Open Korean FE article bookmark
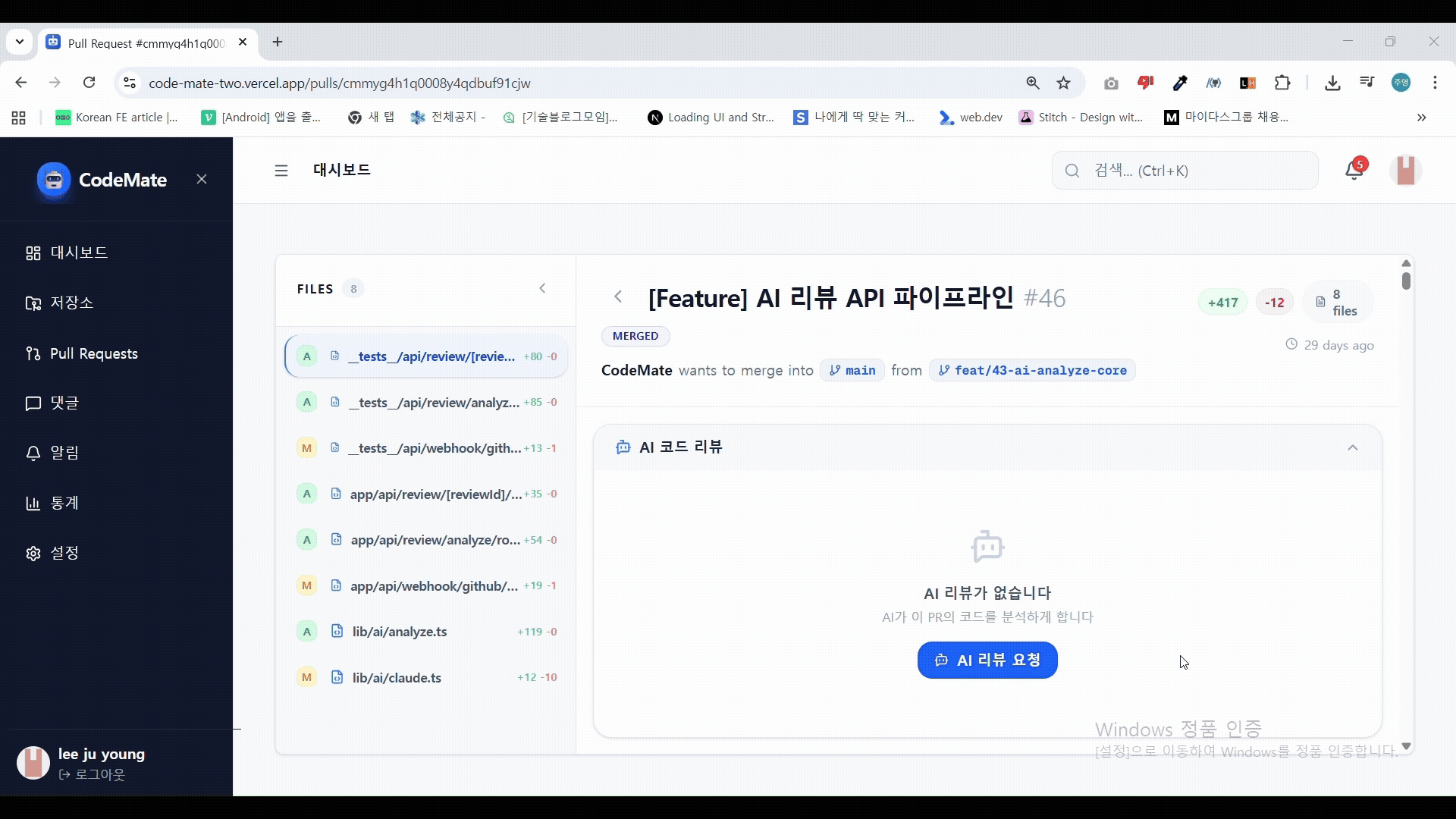Screen dimensions: 1456x819 pyautogui.click(x=117, y=117)
